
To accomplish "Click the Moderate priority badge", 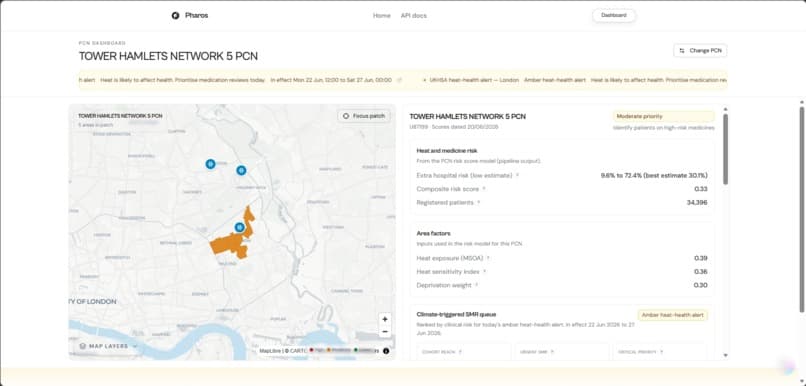I will tap(663, 116).
